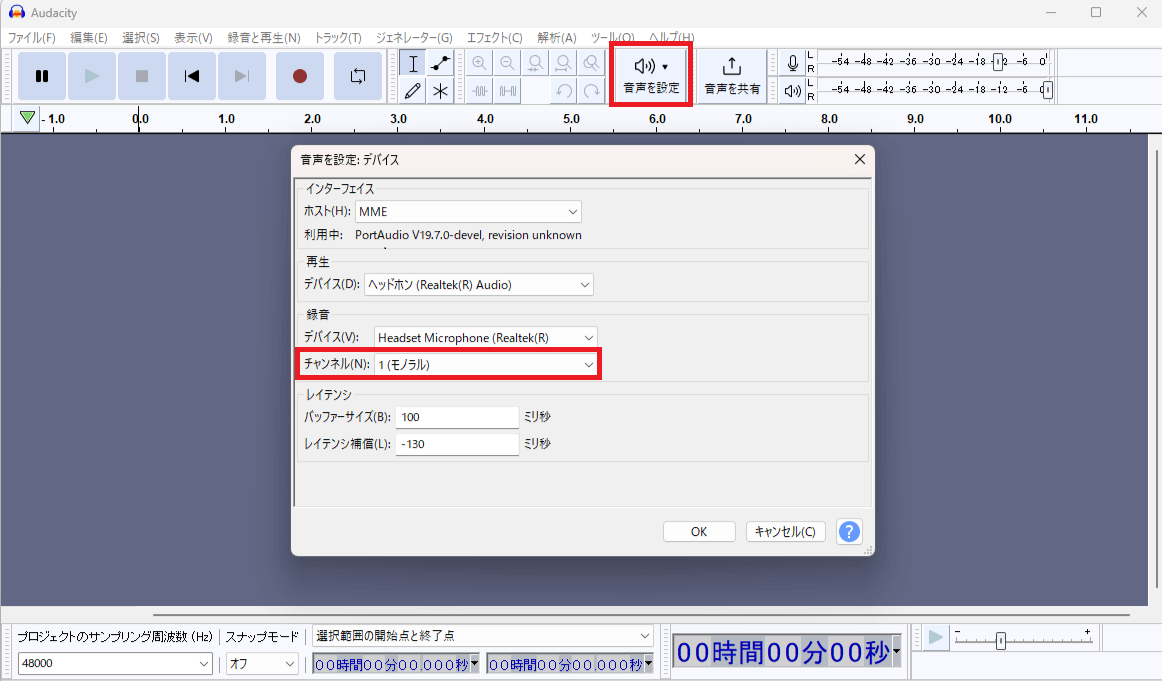The height and width of the screenshot is (681, 1162).
Task: Open the 音声を設定 audio setup button
Action: (651, 75)
